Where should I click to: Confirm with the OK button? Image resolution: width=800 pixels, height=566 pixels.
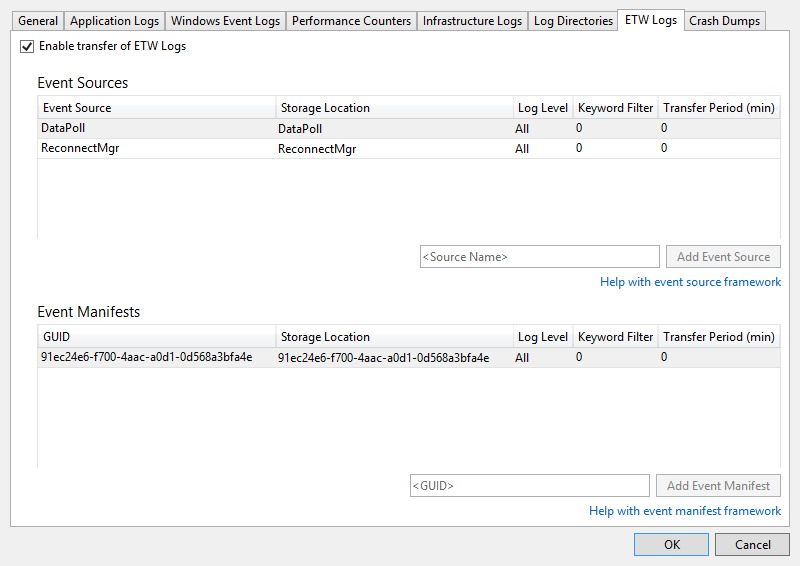coord(671,545)
